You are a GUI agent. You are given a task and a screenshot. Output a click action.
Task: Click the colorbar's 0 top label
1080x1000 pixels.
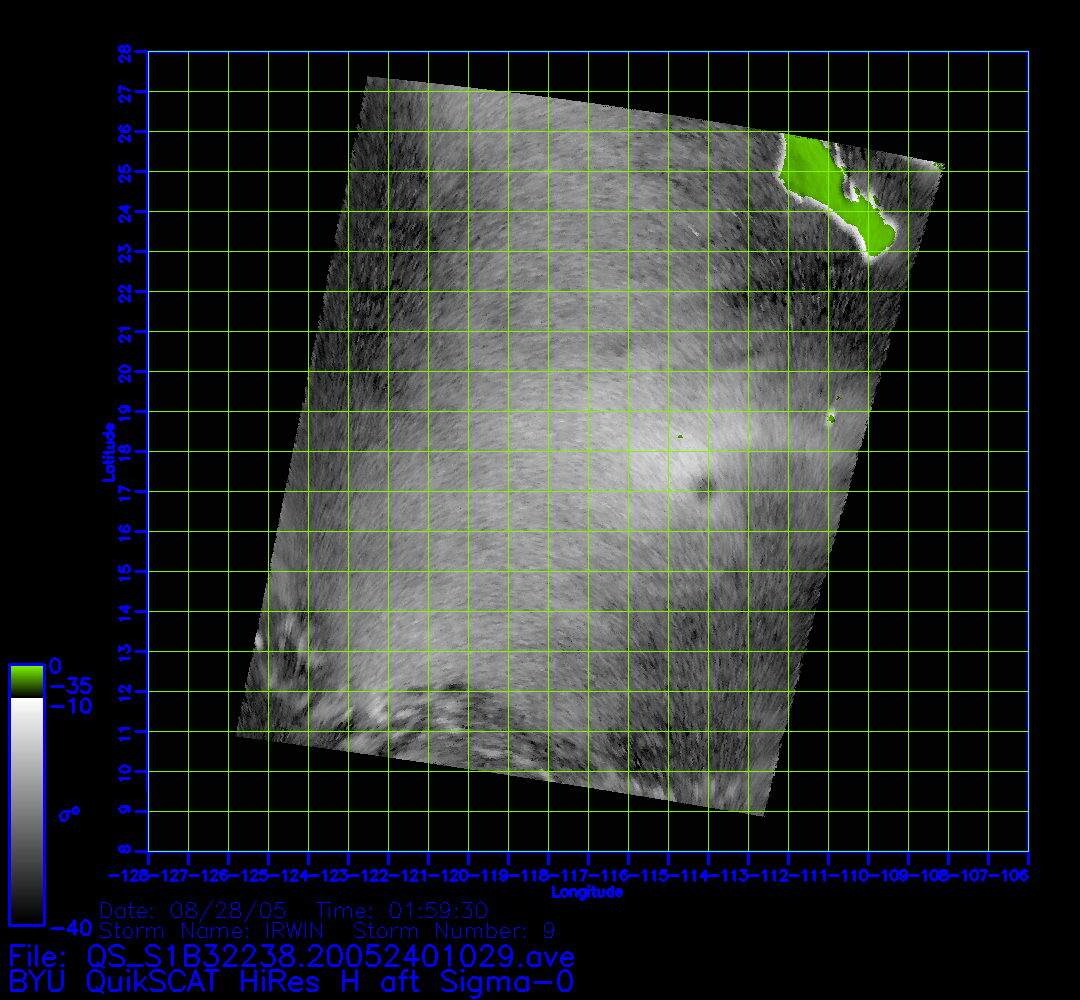pyautogui.click(x=56, y=666)
